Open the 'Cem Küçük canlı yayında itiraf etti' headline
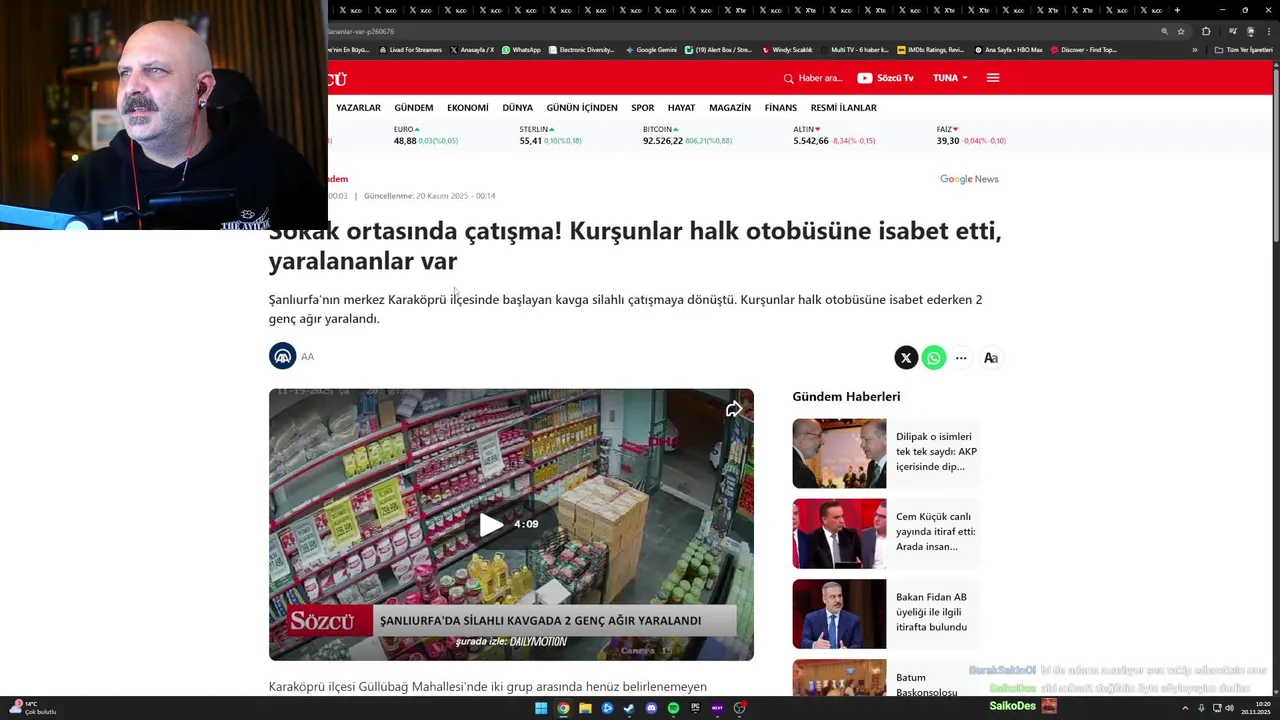 tap(936, 532)
